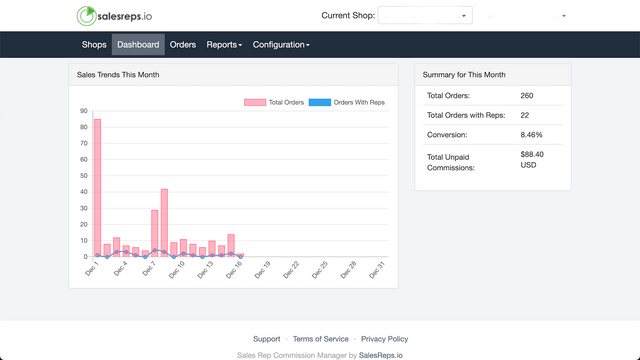
Task: Click the bar near 42 orders
Action: pos(164,223)
